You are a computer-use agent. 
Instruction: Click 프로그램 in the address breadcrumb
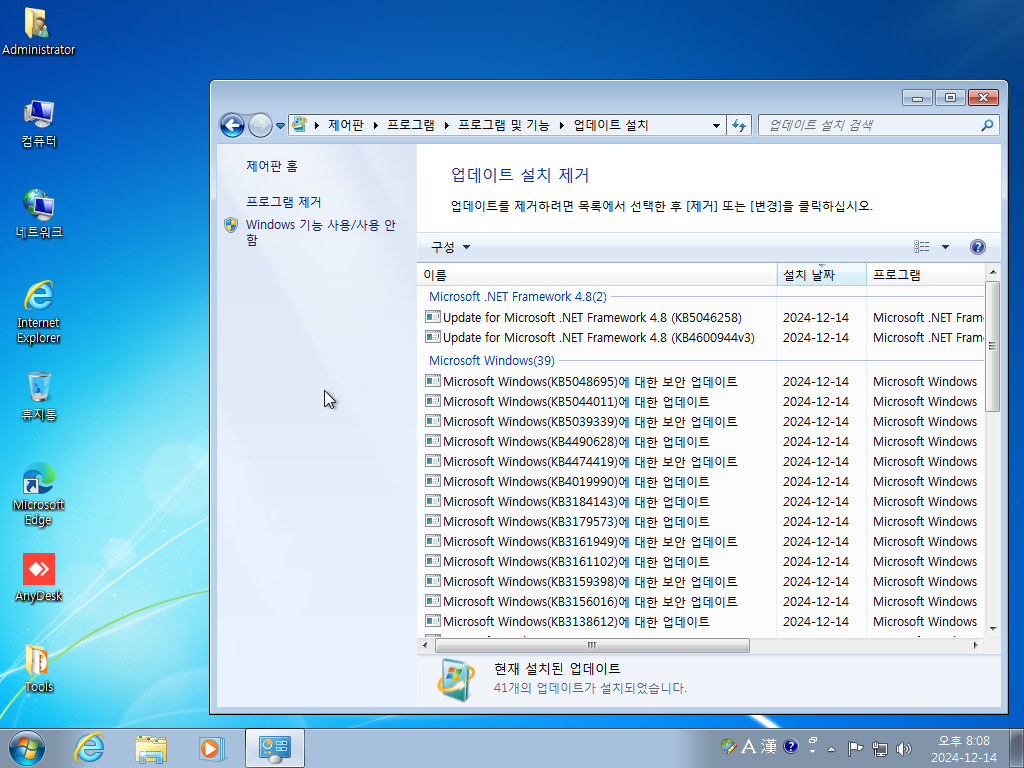[x=411, y=125]
